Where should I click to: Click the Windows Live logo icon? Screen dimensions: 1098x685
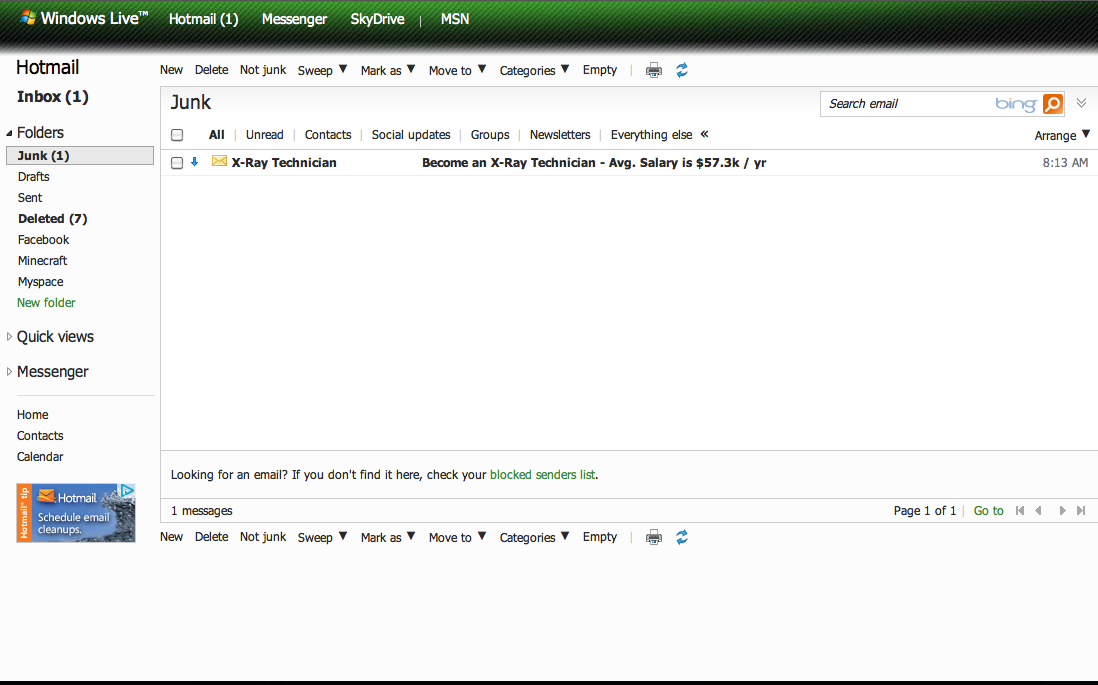coord(28,18)
